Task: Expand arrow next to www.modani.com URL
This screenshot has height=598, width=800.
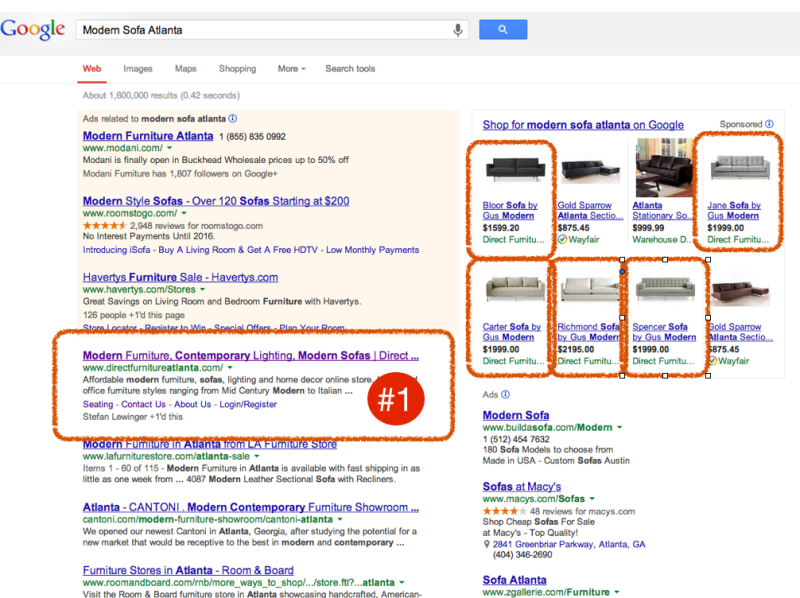Action: [x=169, y=148]
